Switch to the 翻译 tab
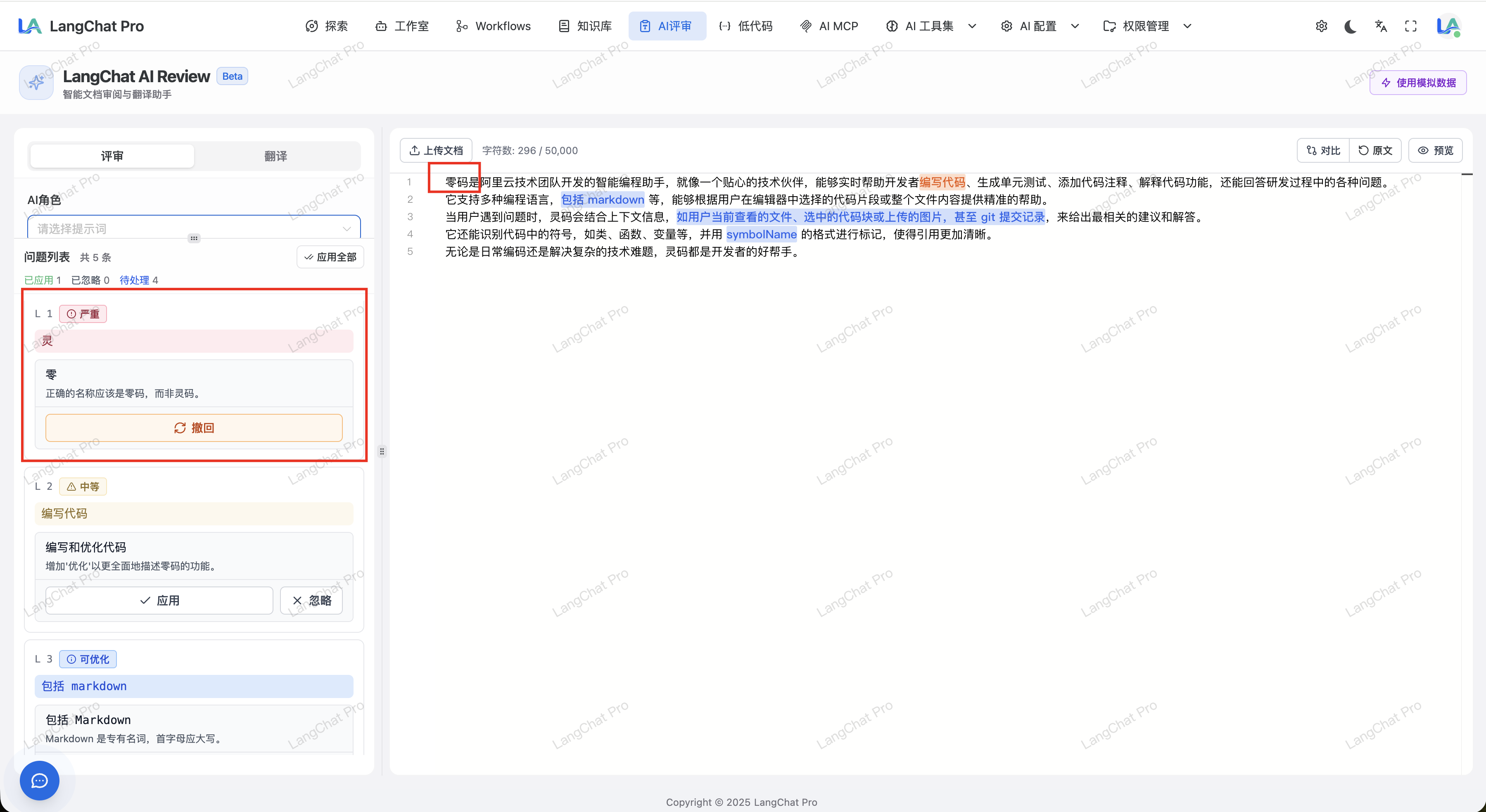 (276, 156)
